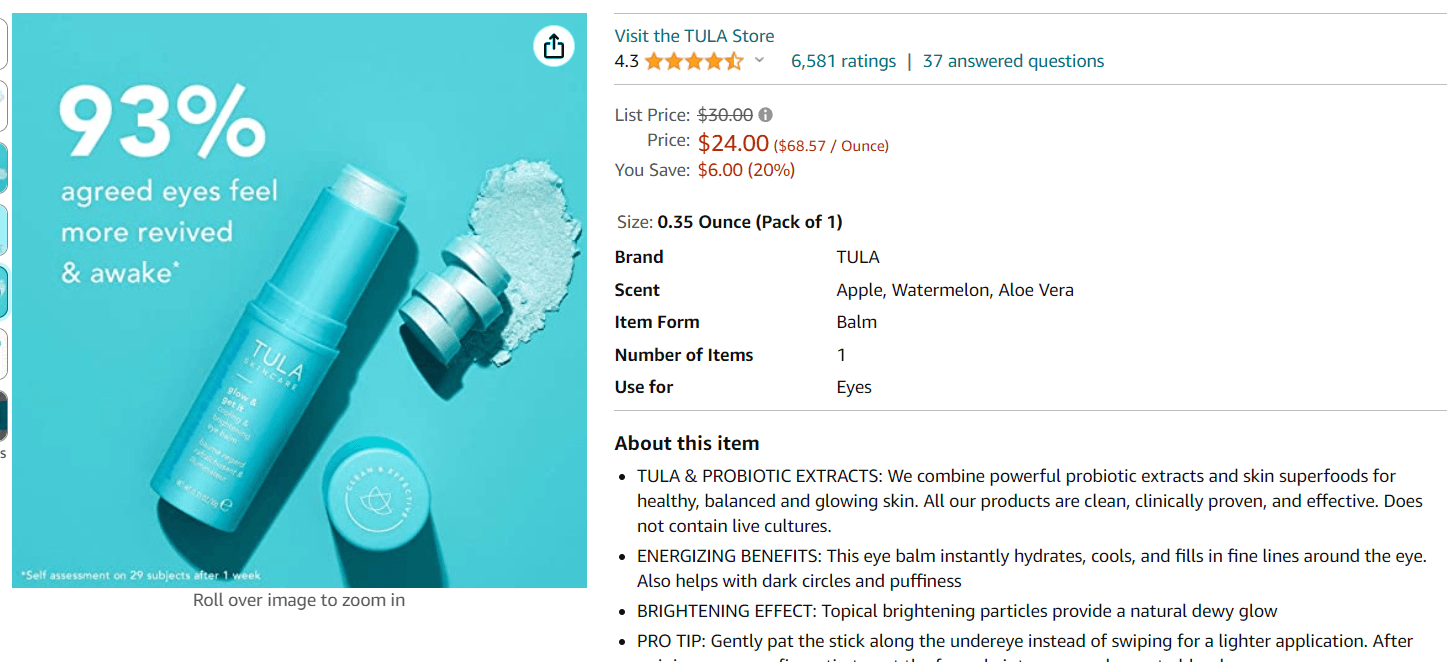The width and height of the screenshot is (1447, 662).
Task: Click the $68.57 per ounce unit price
Action: (831, 146)
